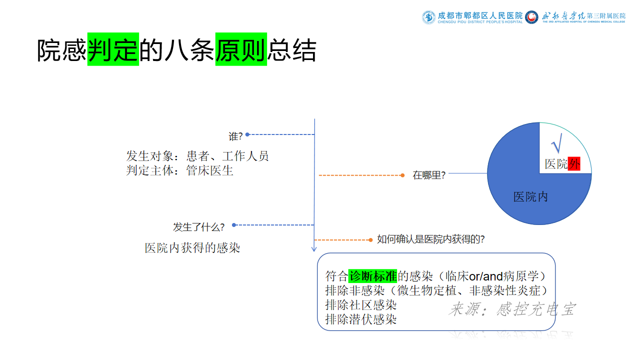This screenshot has height=360, width=640.
Task: Click the text 医院内获得的感染
Action: (192, 248)
